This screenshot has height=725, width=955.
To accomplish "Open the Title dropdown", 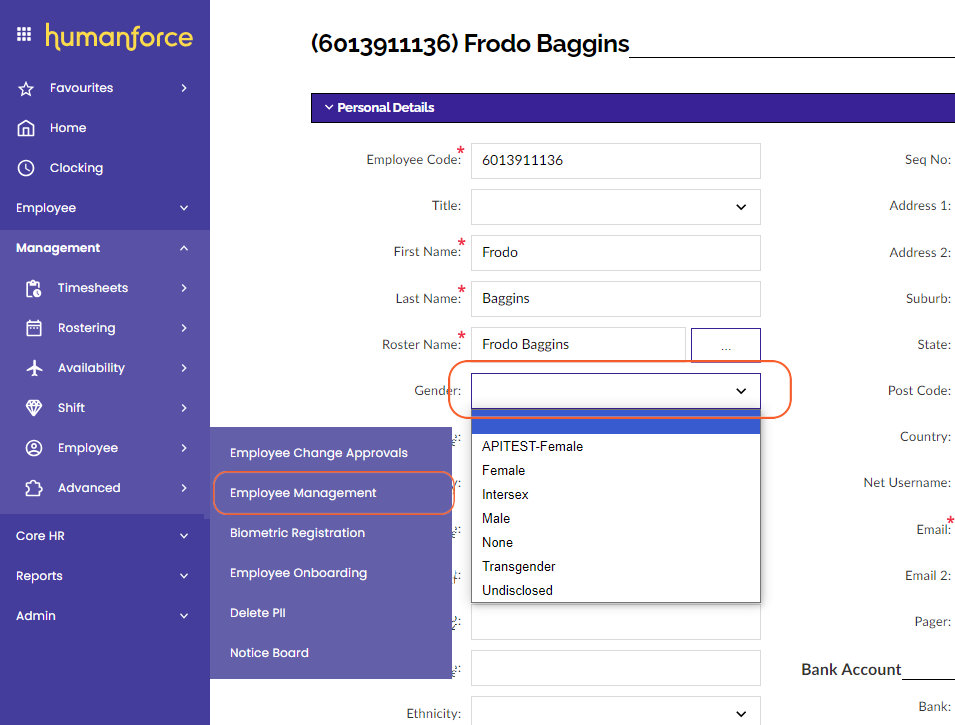I will point(615,207).
